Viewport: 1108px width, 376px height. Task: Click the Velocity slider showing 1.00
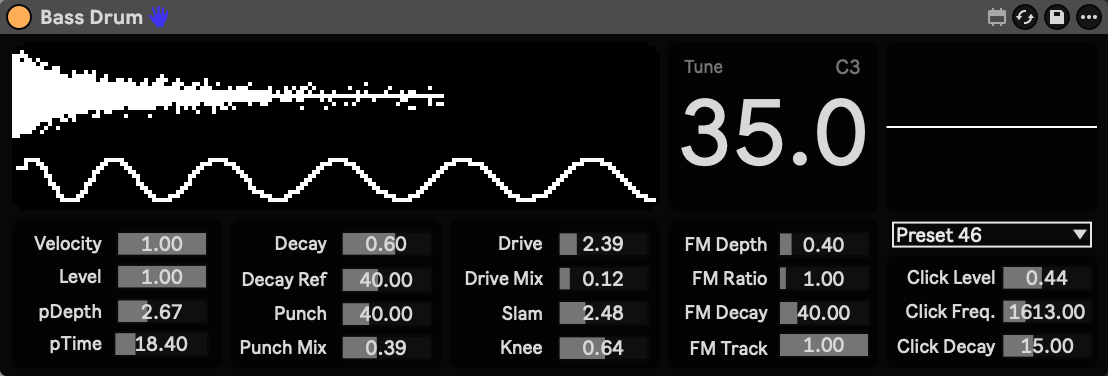[x=162, y=244]
